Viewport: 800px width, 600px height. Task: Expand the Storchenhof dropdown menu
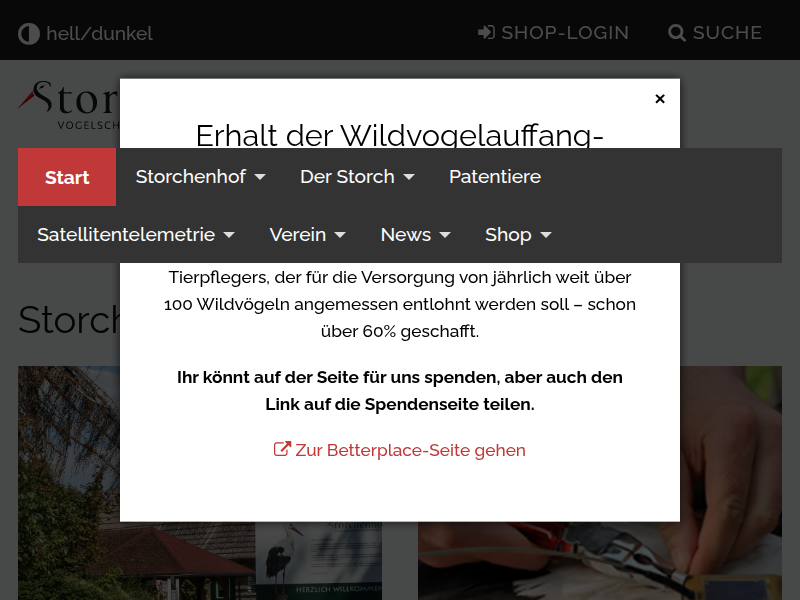point(200,177)
